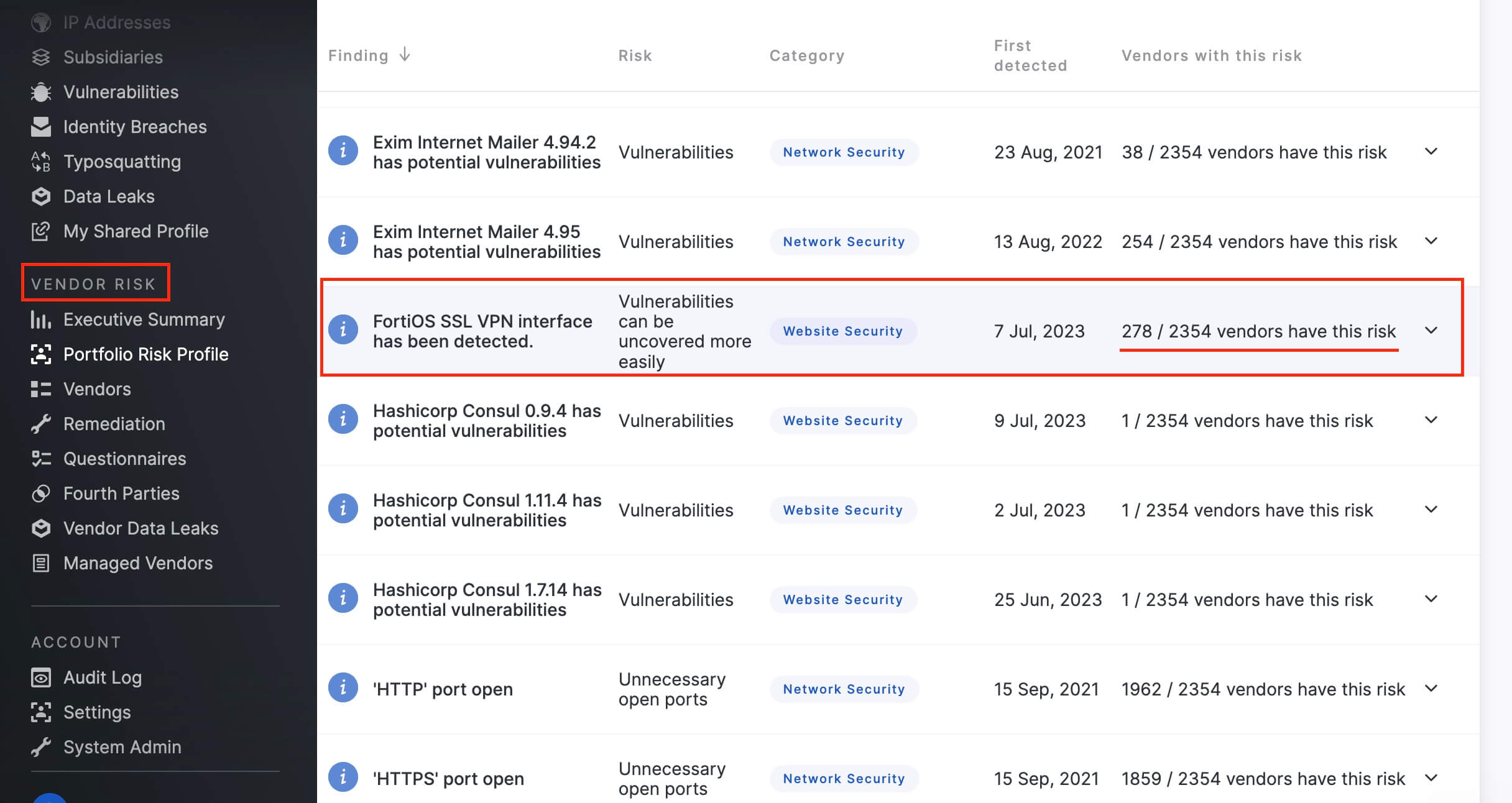Open Identity Breaches via its envelope icon
Screen dimensions: 1512x803
(41, 127)
